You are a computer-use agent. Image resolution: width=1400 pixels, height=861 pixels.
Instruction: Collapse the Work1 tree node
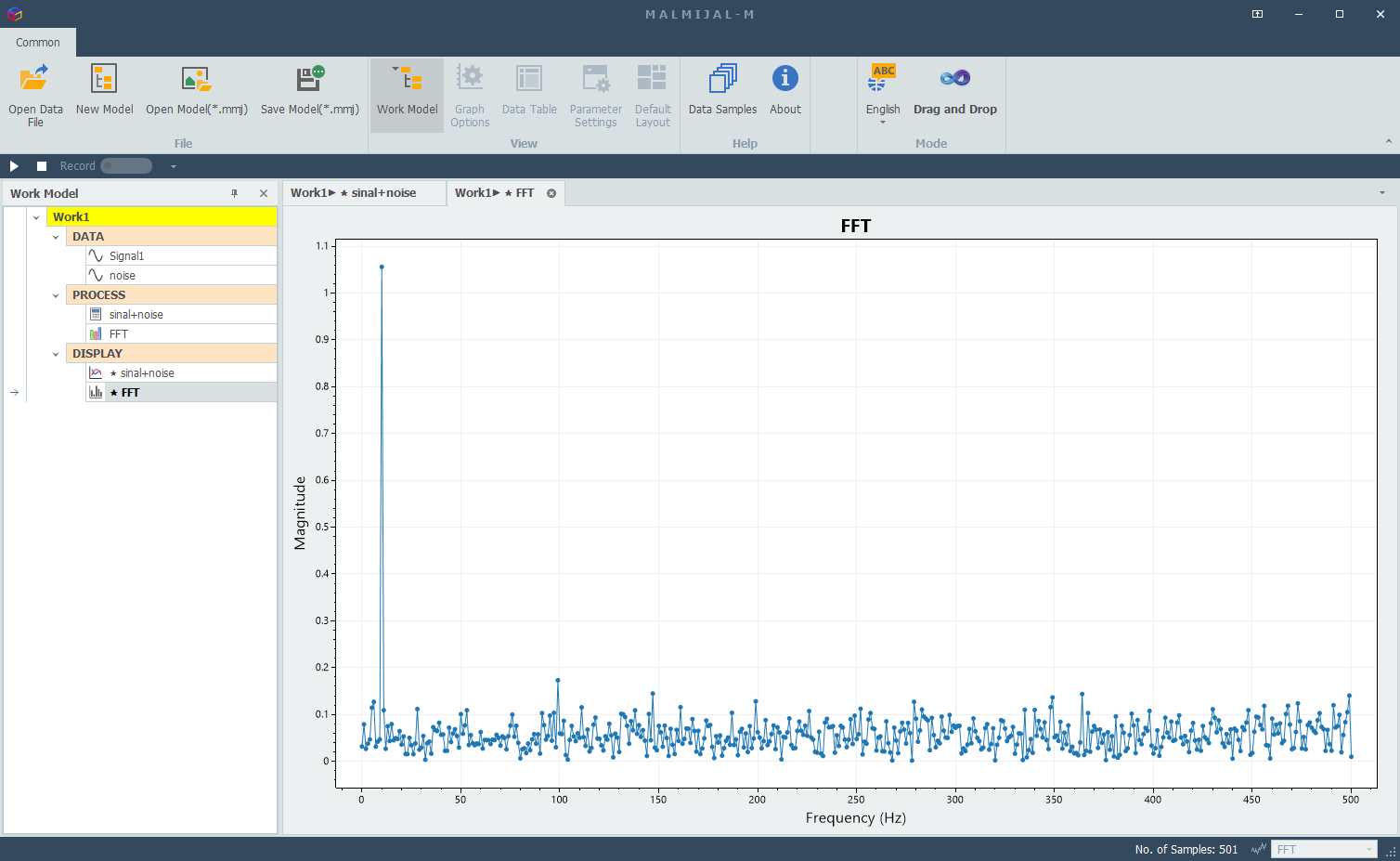point(36,217)
